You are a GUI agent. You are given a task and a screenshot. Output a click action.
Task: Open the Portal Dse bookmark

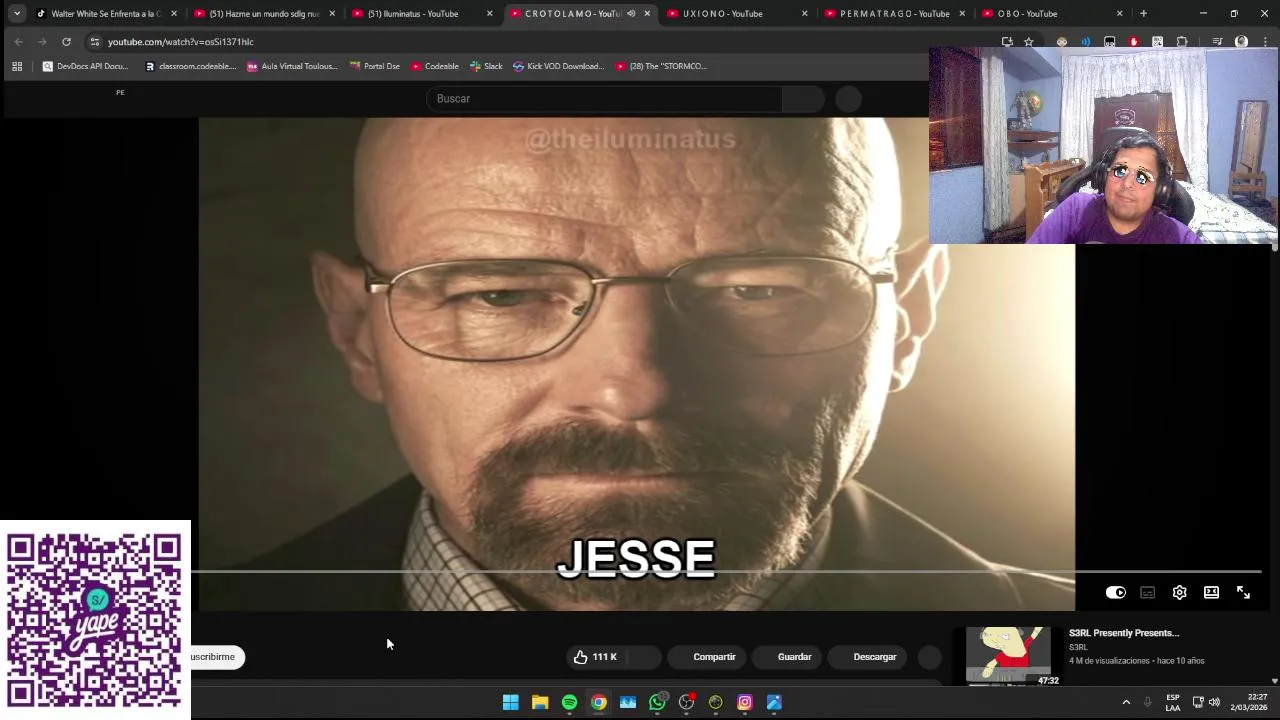point(375,66)
